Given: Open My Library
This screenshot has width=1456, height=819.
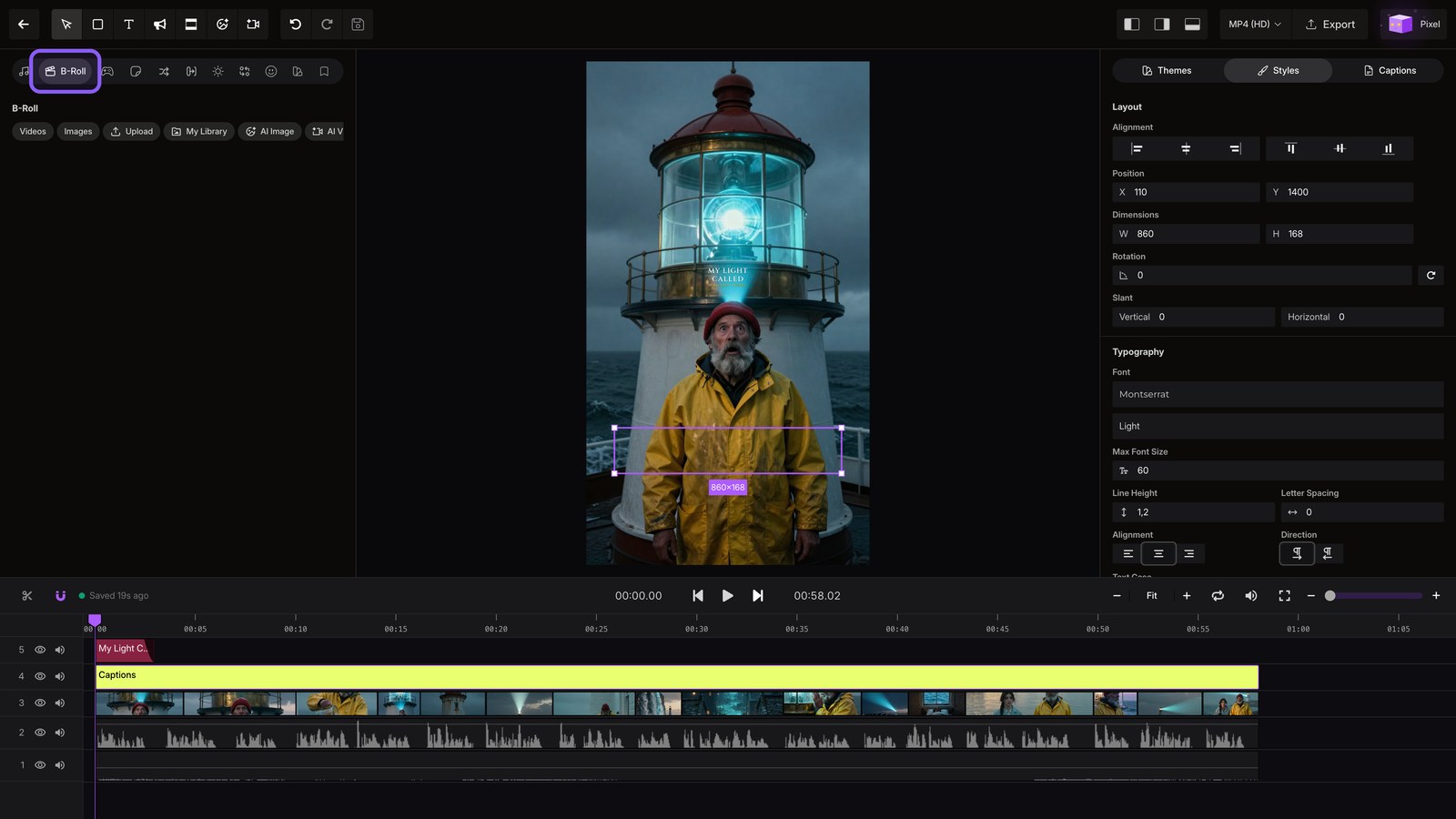Looking at the screenshot, I should [x=199, y=131].
